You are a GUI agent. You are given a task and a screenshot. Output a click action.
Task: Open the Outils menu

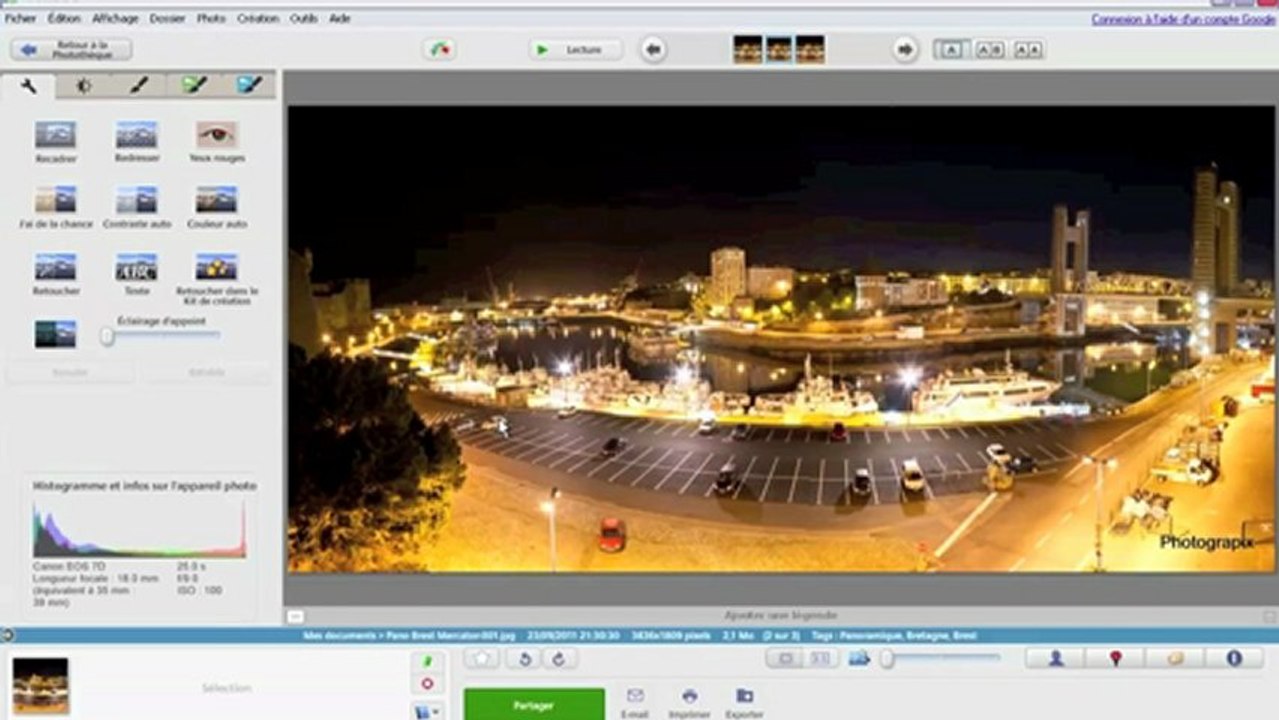(x=303, y=18)
